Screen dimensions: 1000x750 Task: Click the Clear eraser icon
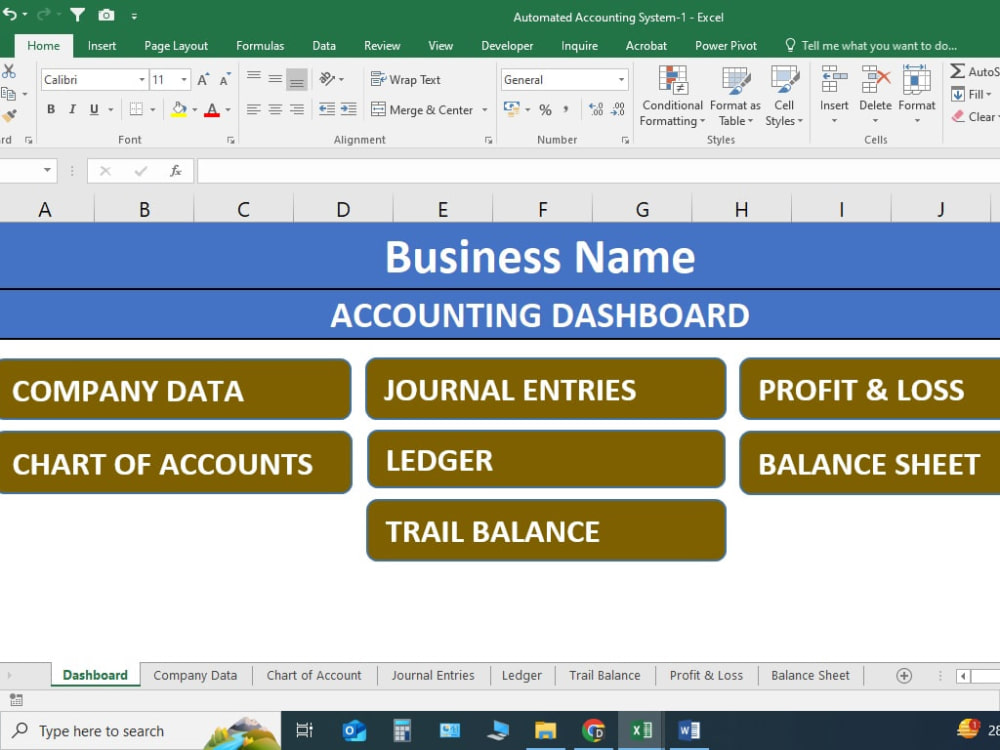958,117
